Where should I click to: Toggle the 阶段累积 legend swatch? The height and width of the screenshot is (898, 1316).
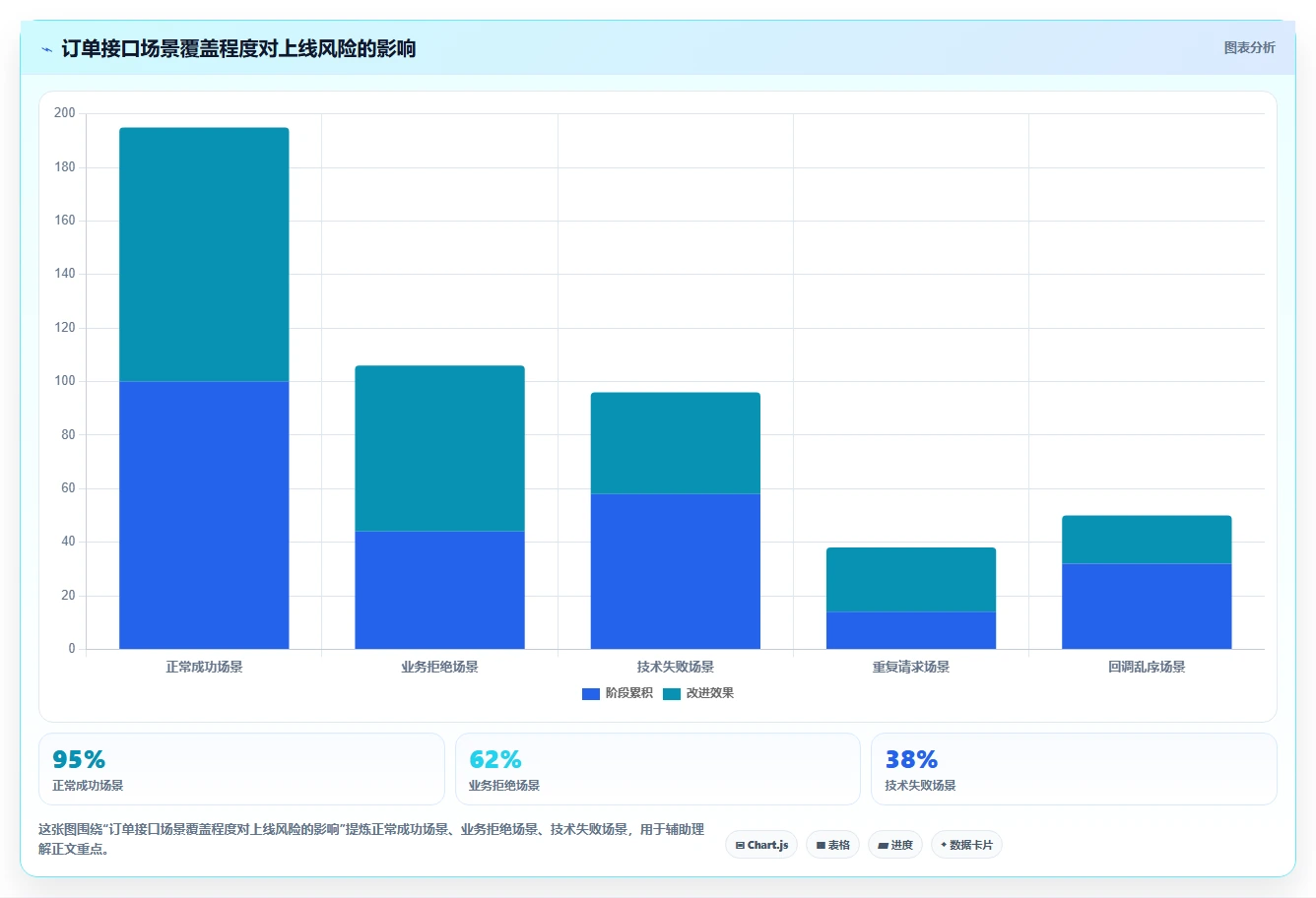591,693
